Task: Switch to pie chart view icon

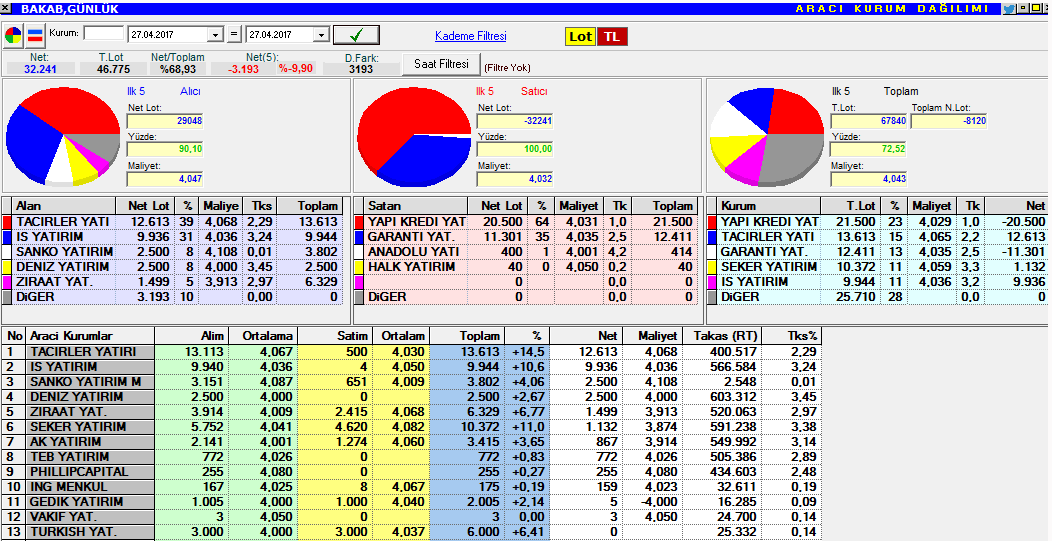Action: coord(13,35)
